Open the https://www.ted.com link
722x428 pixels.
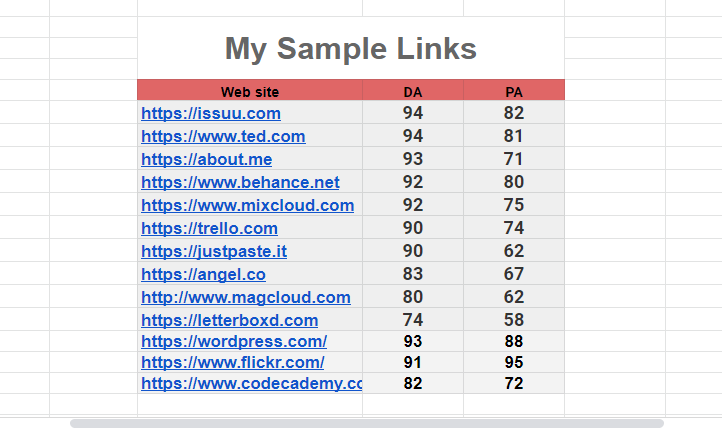tap(223, 137)
